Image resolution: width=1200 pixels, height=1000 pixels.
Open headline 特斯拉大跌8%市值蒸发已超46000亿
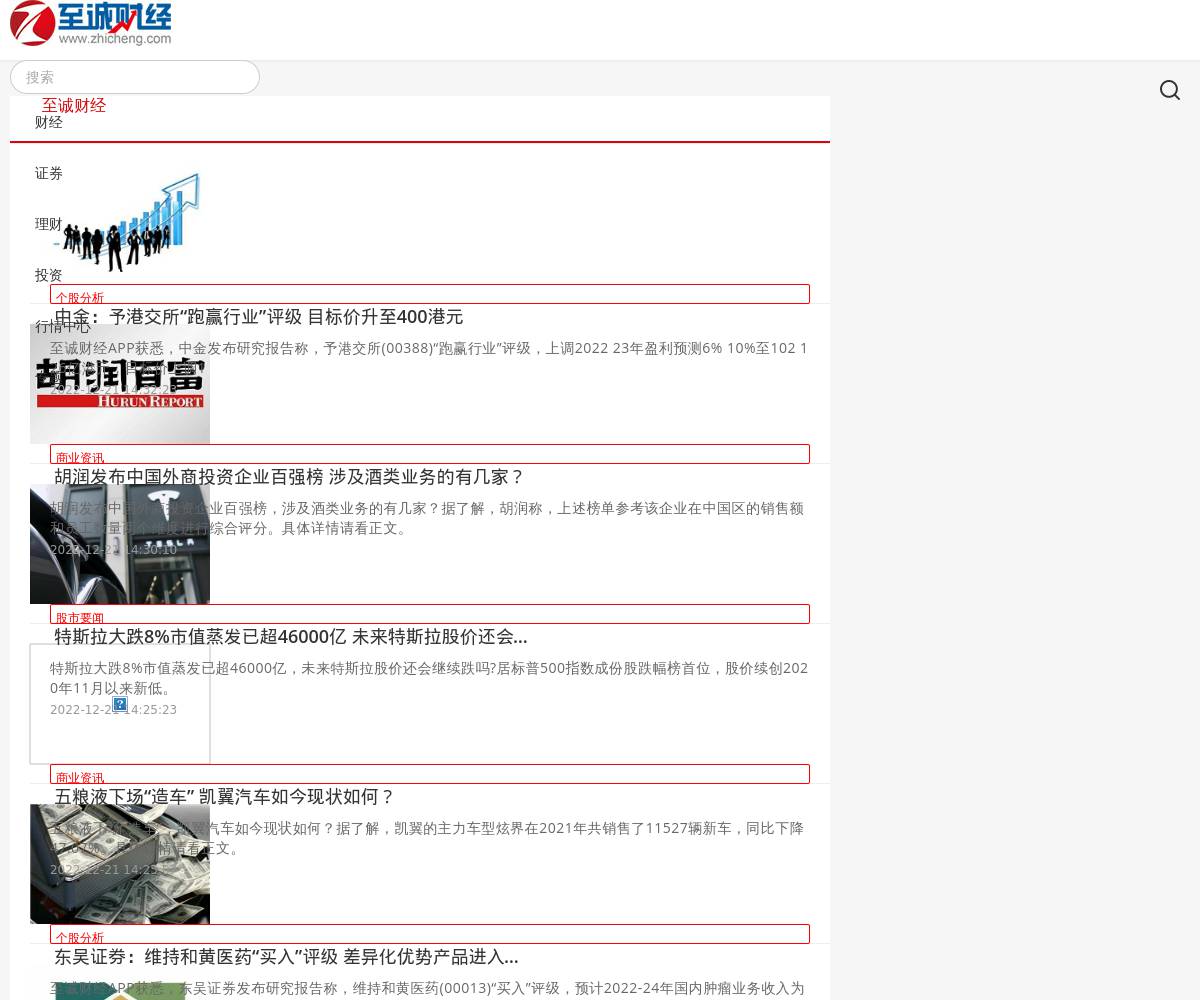(x=291, y=637)
